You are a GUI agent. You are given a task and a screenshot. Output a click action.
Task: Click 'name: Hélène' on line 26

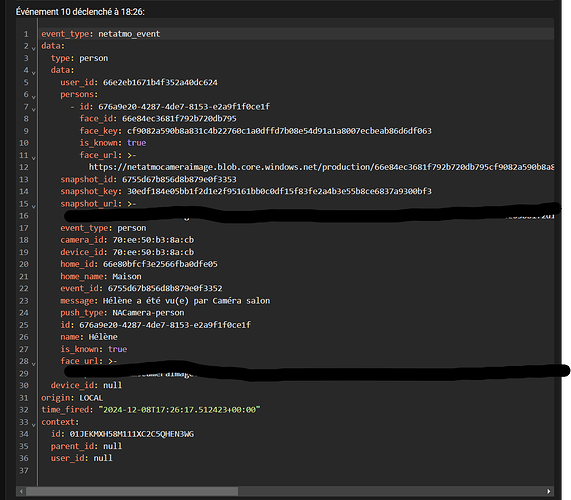tap(89, 337)
